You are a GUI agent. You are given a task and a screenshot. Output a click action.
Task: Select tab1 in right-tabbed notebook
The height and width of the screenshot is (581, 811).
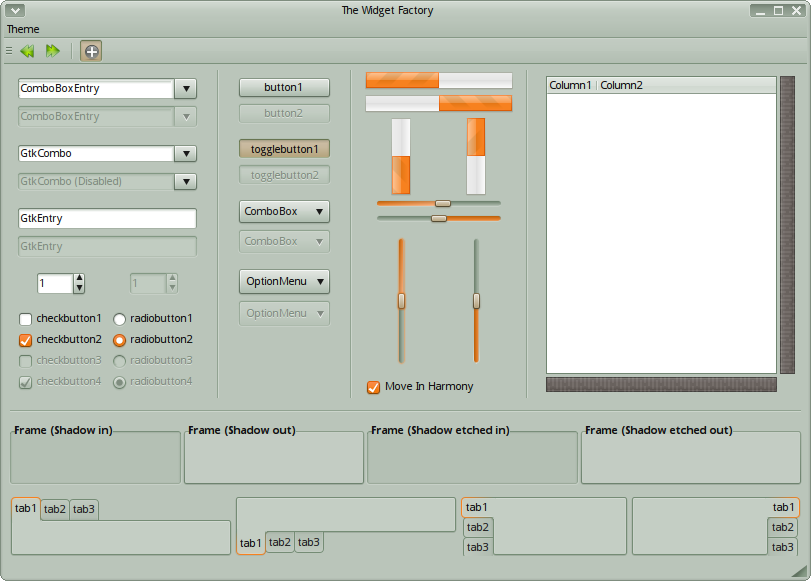click(784, 508)
